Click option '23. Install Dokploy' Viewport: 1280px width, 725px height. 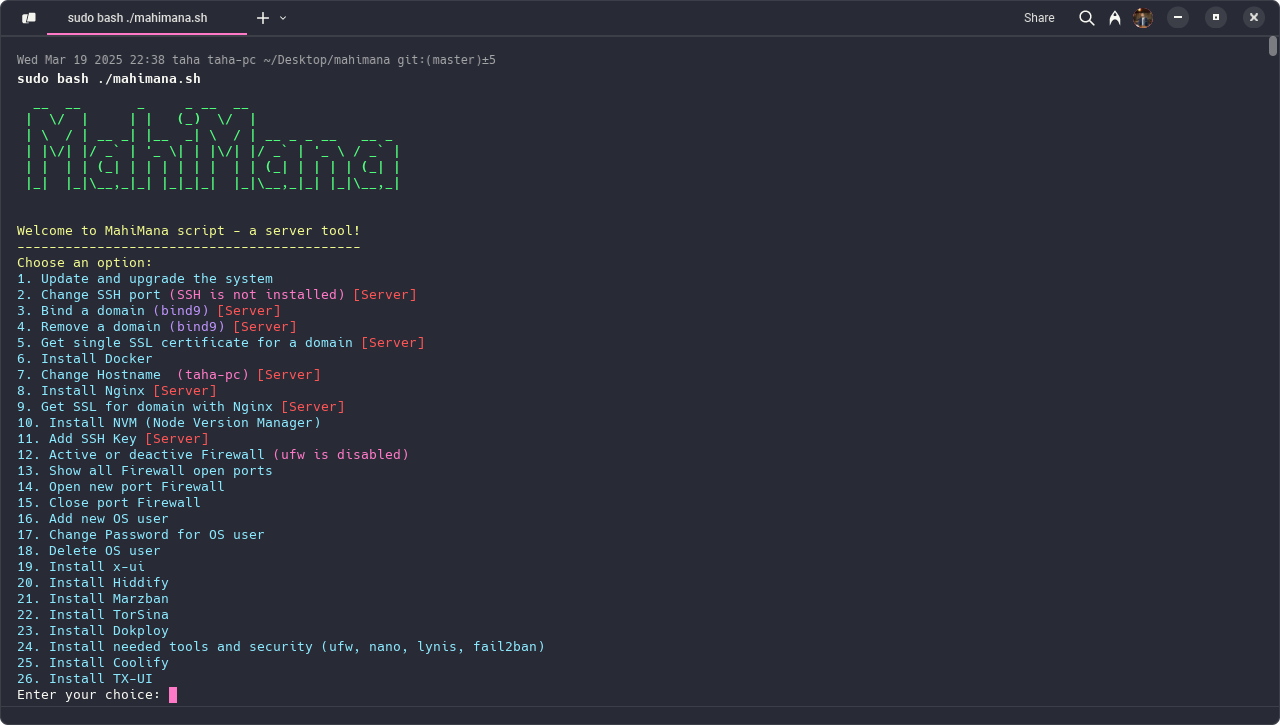pyautogui.click(x=93, y=631)
